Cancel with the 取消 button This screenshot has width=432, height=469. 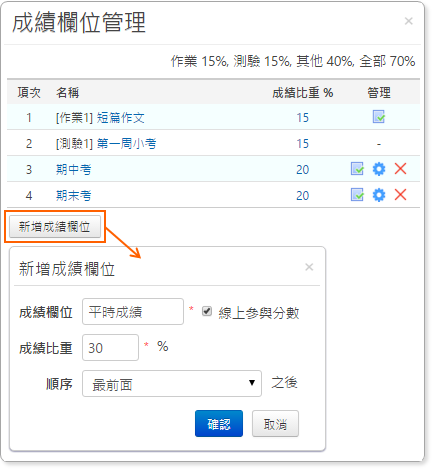(275, 423)
